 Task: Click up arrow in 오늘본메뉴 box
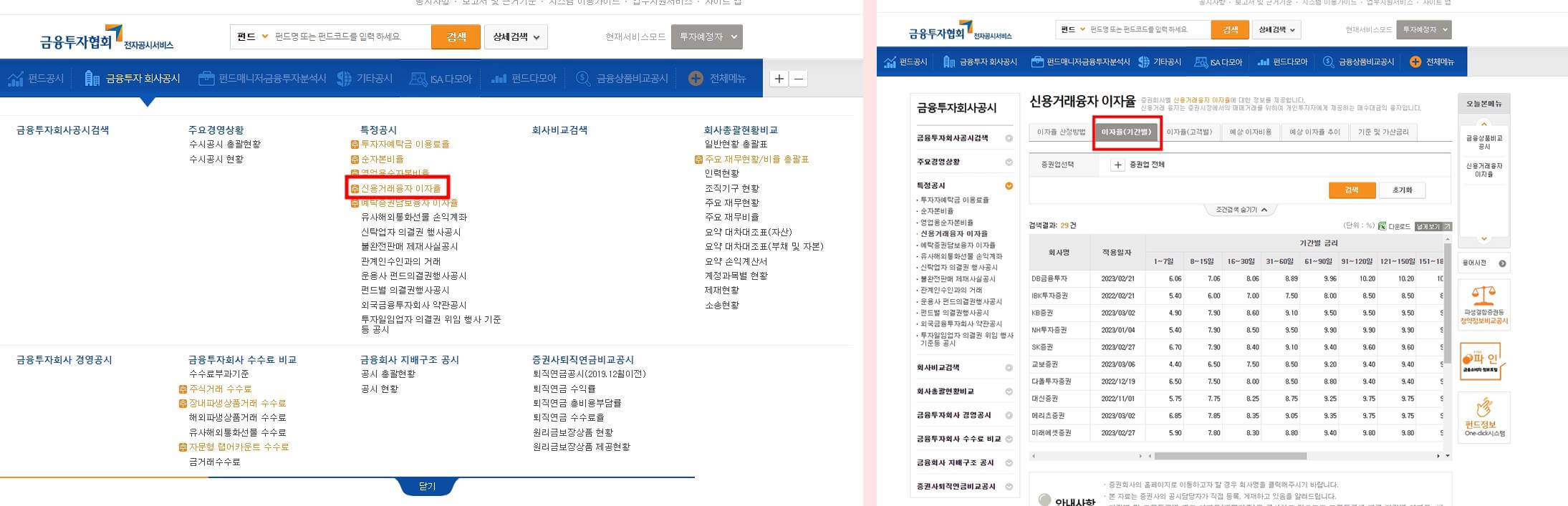(1483, 123)
